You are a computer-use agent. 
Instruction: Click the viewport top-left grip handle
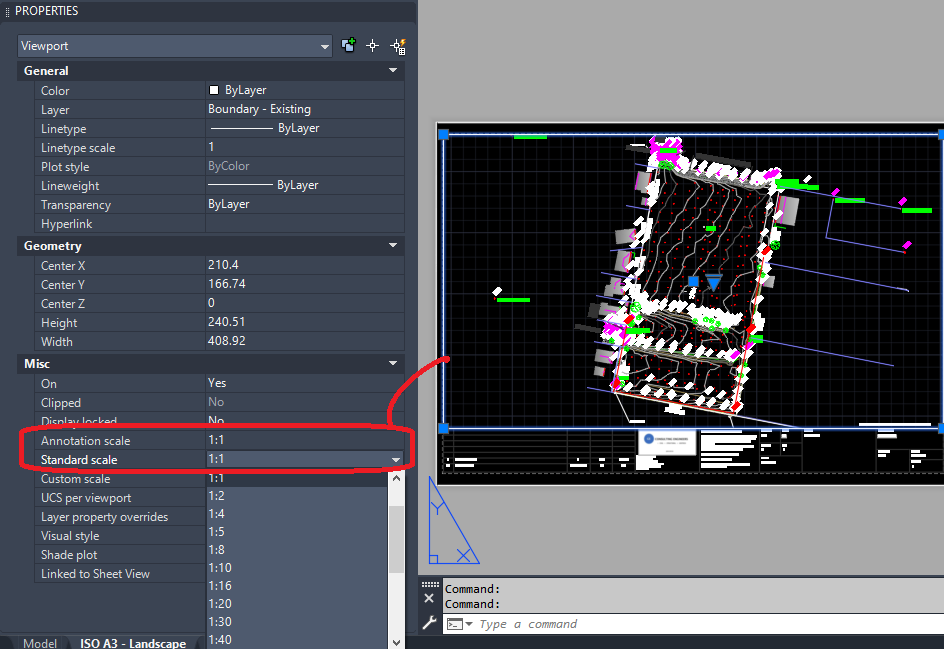click(x=444, y=134)
